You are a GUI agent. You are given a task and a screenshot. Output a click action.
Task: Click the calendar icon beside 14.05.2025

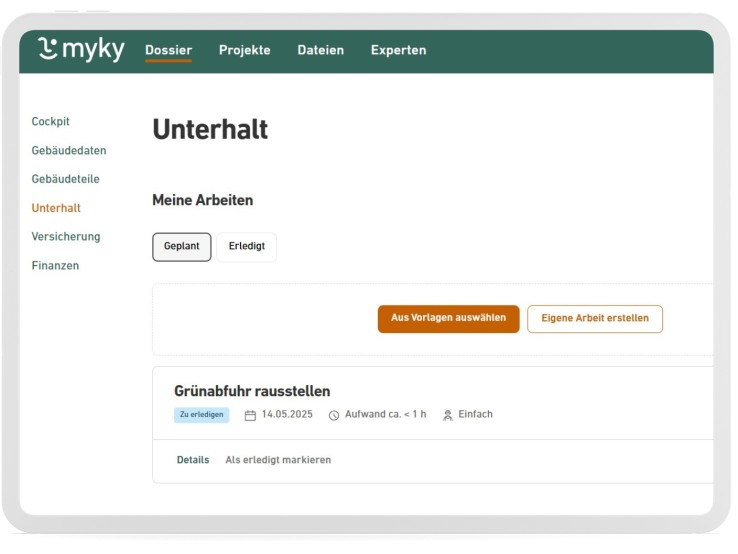pos(250,415)
